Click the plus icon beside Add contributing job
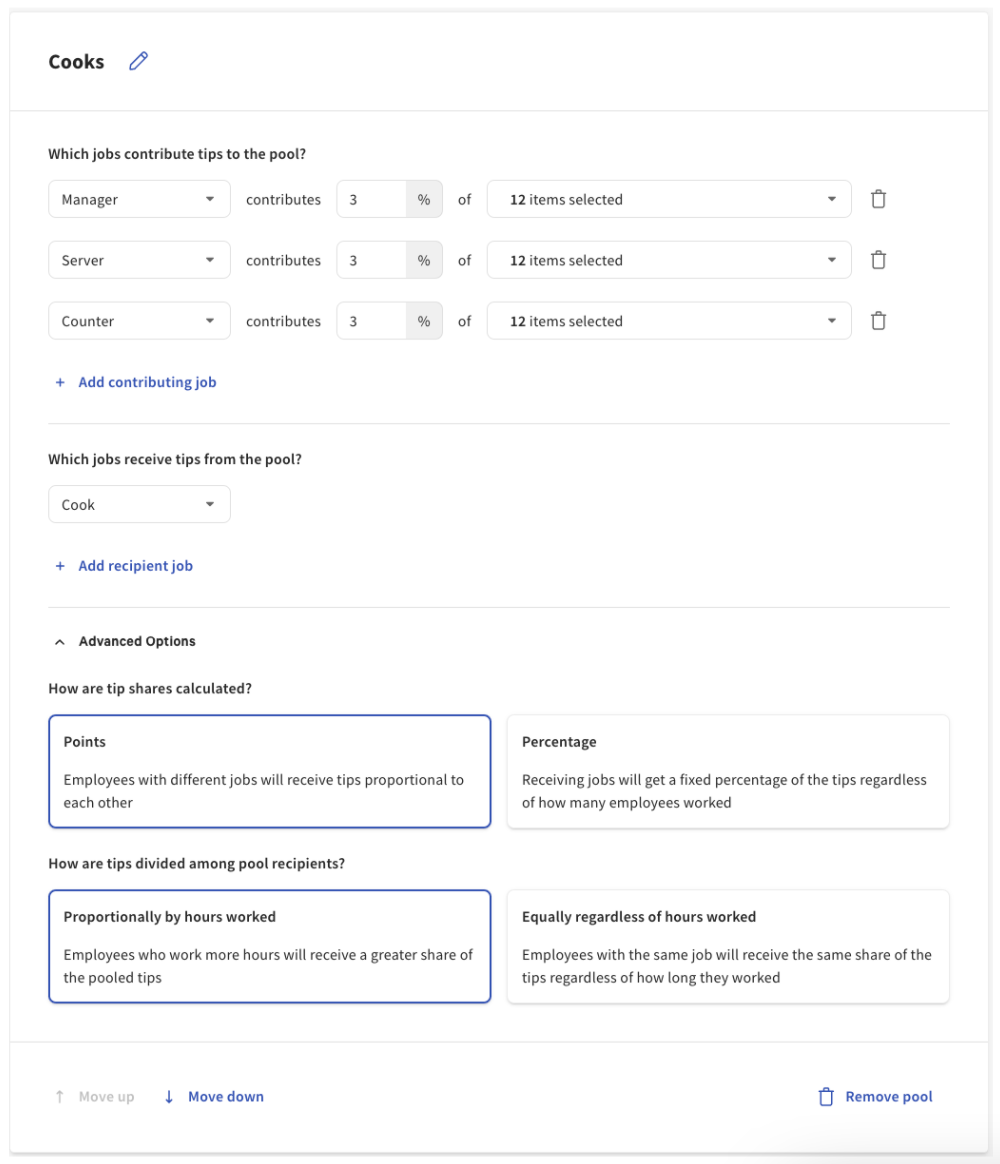Image resolution: width=1000 pixels, height=1164 pixels. pyautogui.click(x=59, y=382)
